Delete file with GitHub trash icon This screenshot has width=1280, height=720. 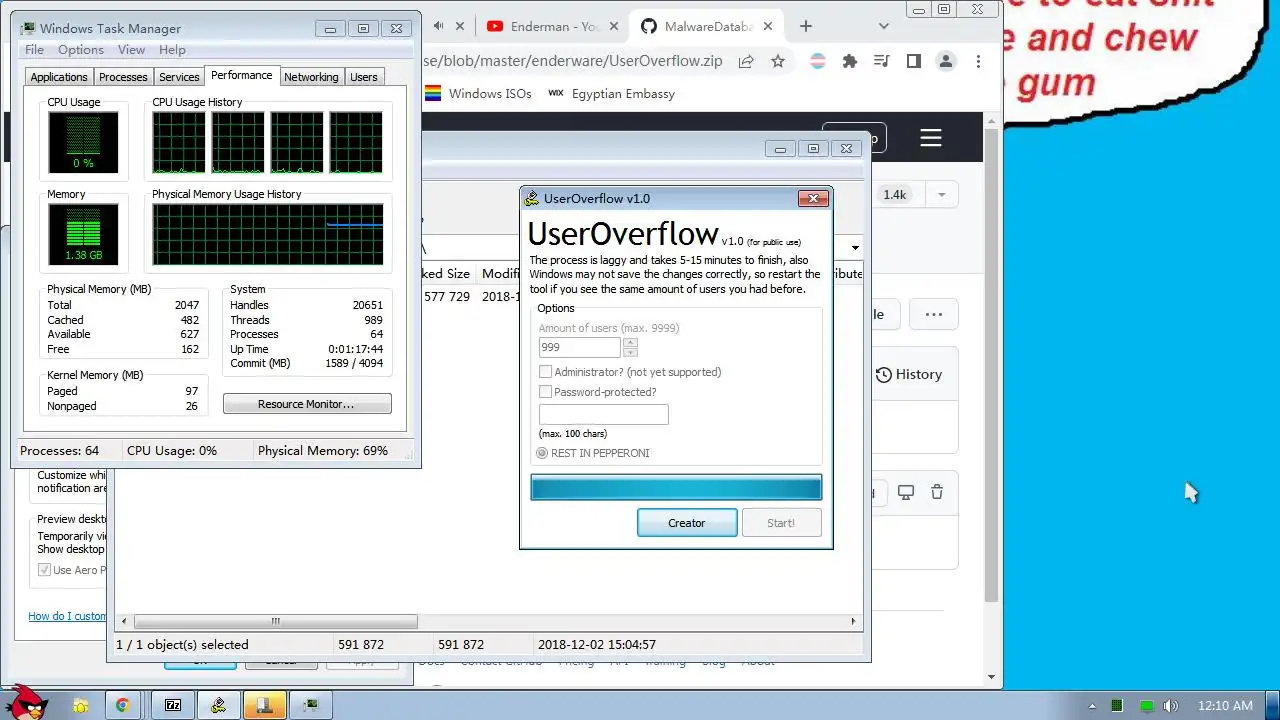pyautogui.click(x=937, y=492)
